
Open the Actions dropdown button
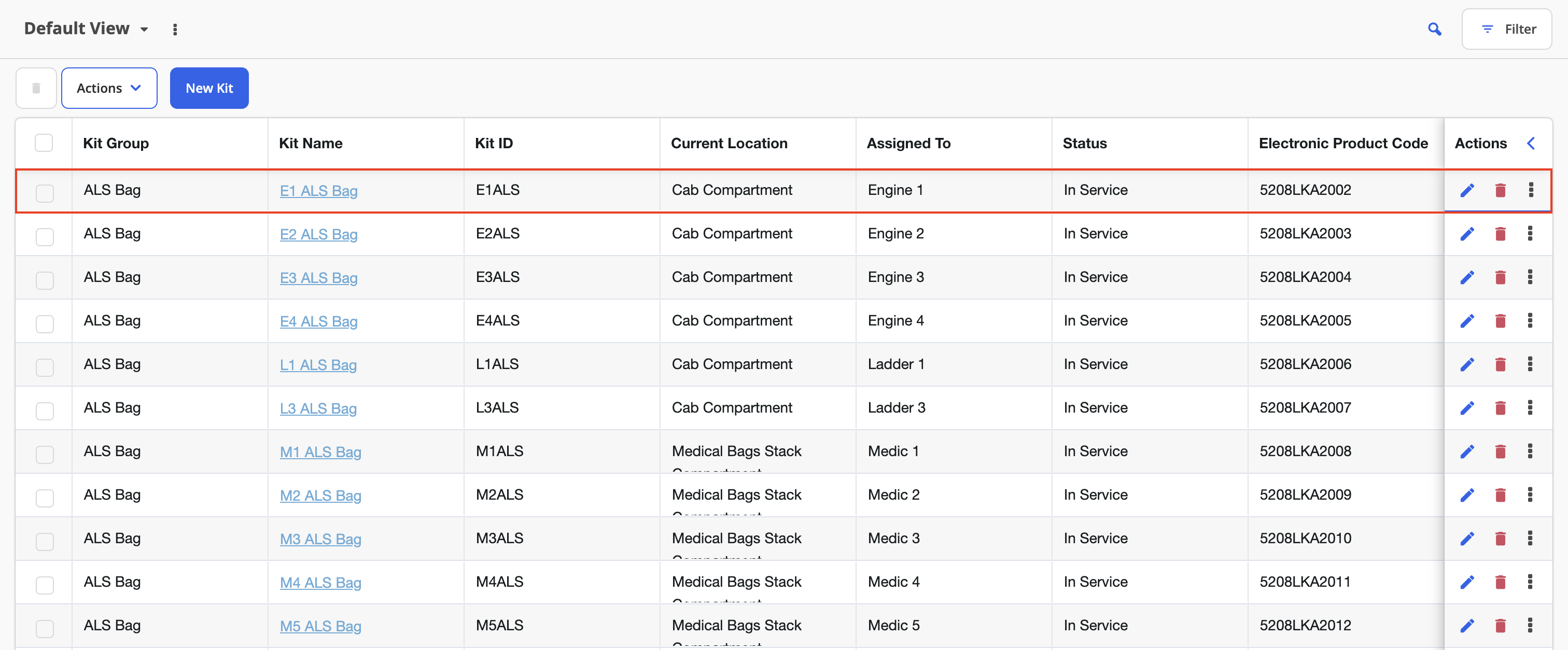[109, 88]
